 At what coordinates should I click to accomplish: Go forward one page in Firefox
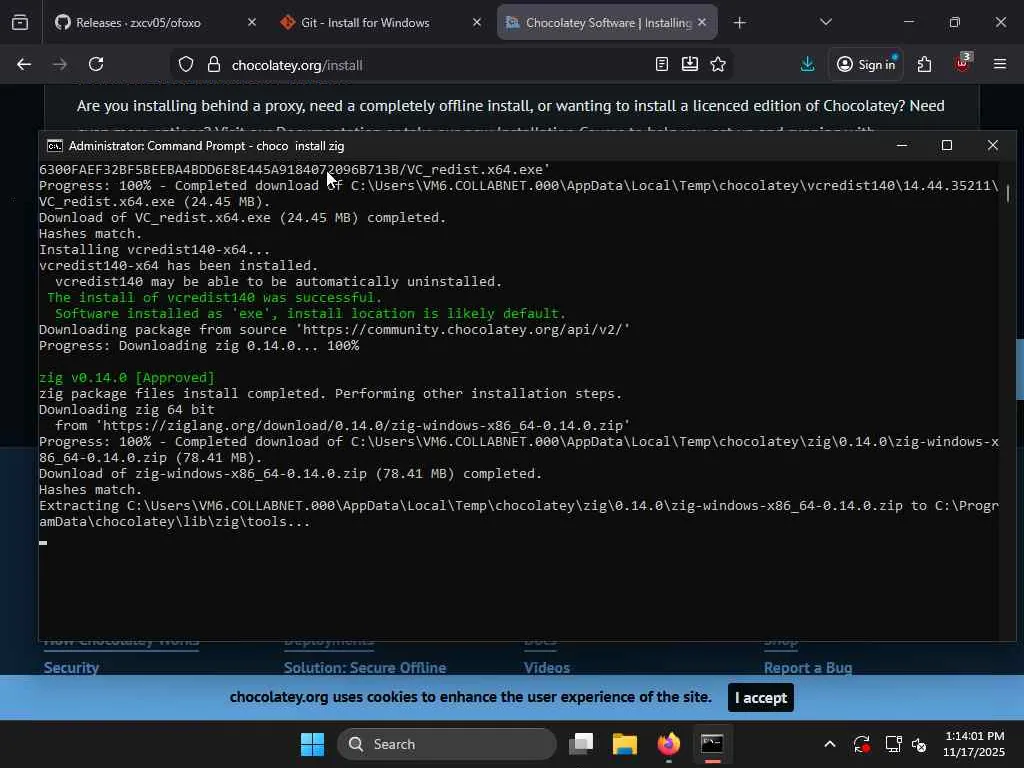[60, 65]
